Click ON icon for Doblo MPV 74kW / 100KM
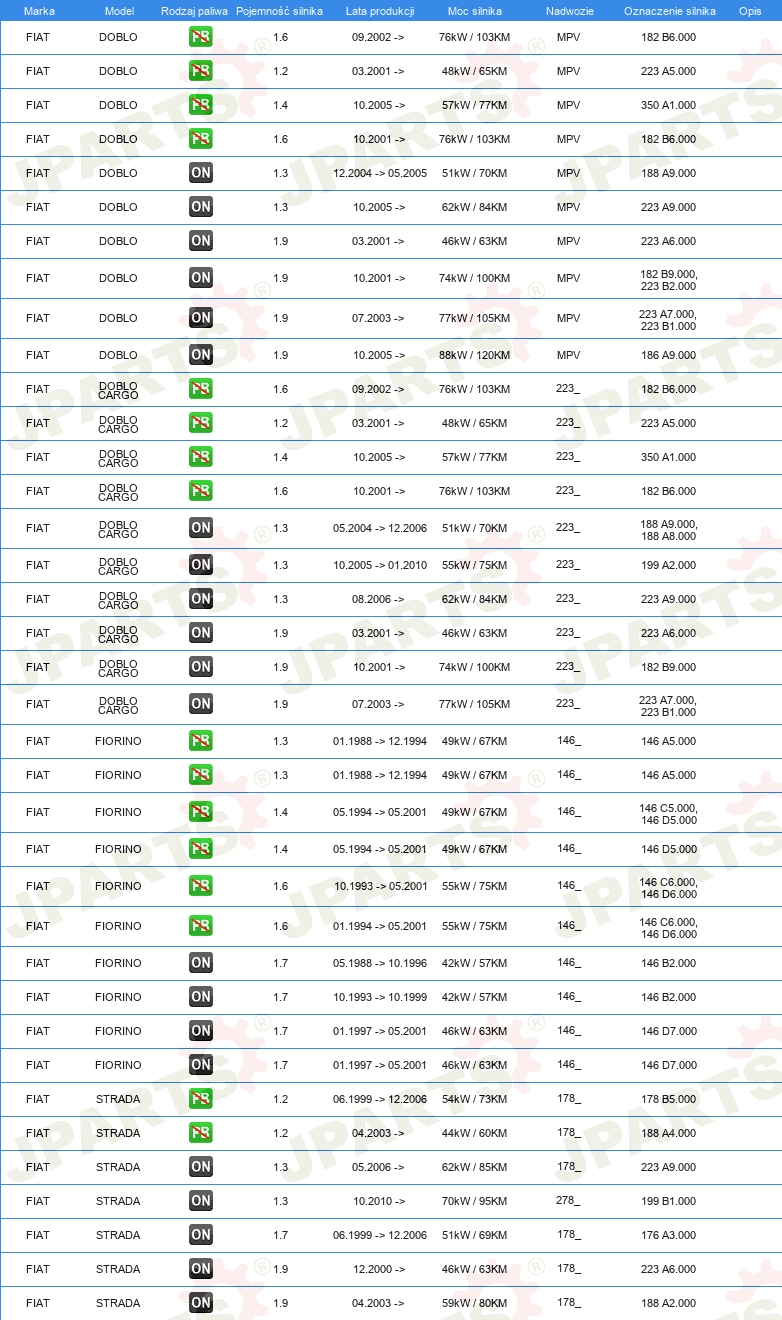The height and width of the screenshot is (1320, 782). coord(201,278)
